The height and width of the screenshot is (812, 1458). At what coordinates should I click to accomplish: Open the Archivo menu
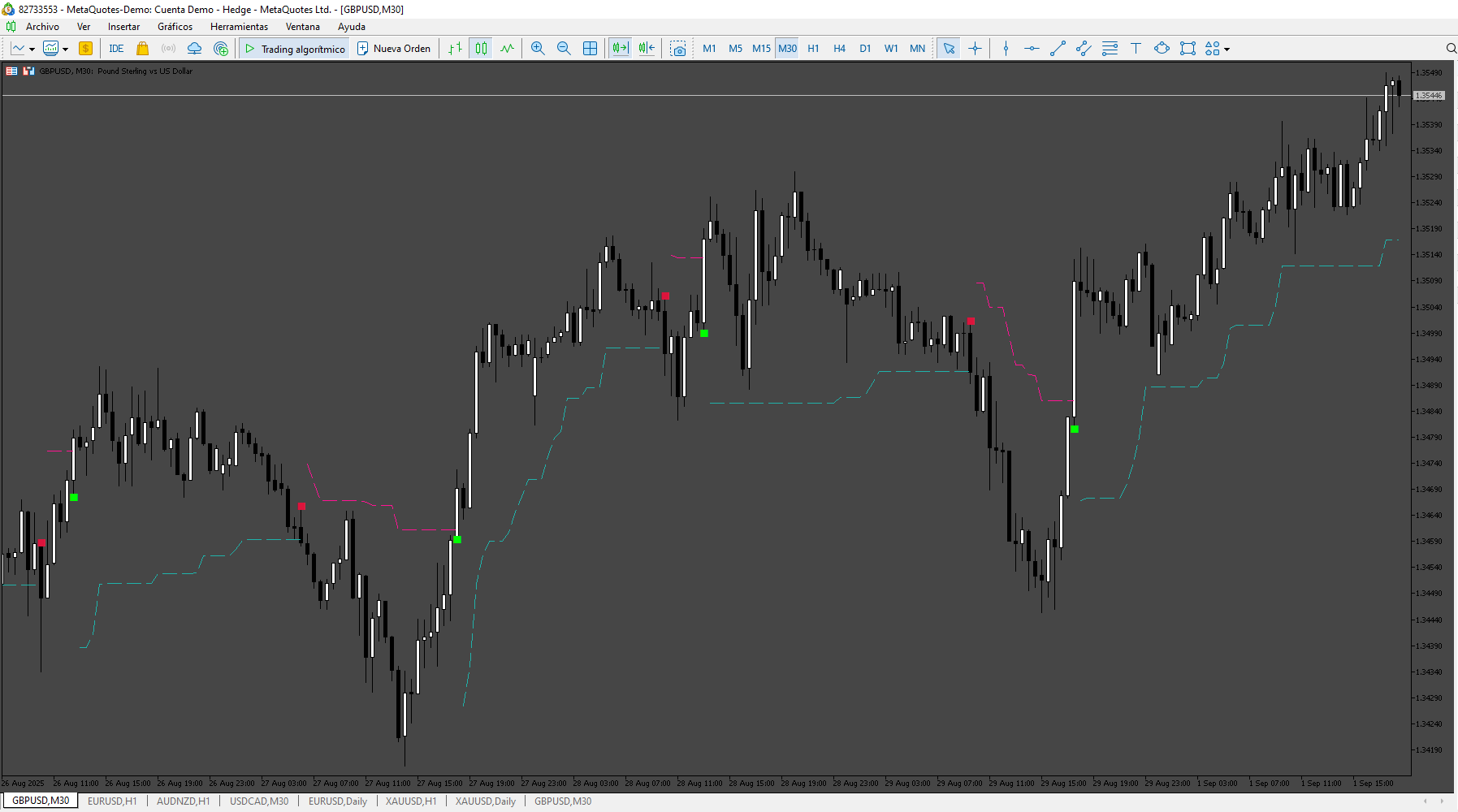[x=42, y=27]
